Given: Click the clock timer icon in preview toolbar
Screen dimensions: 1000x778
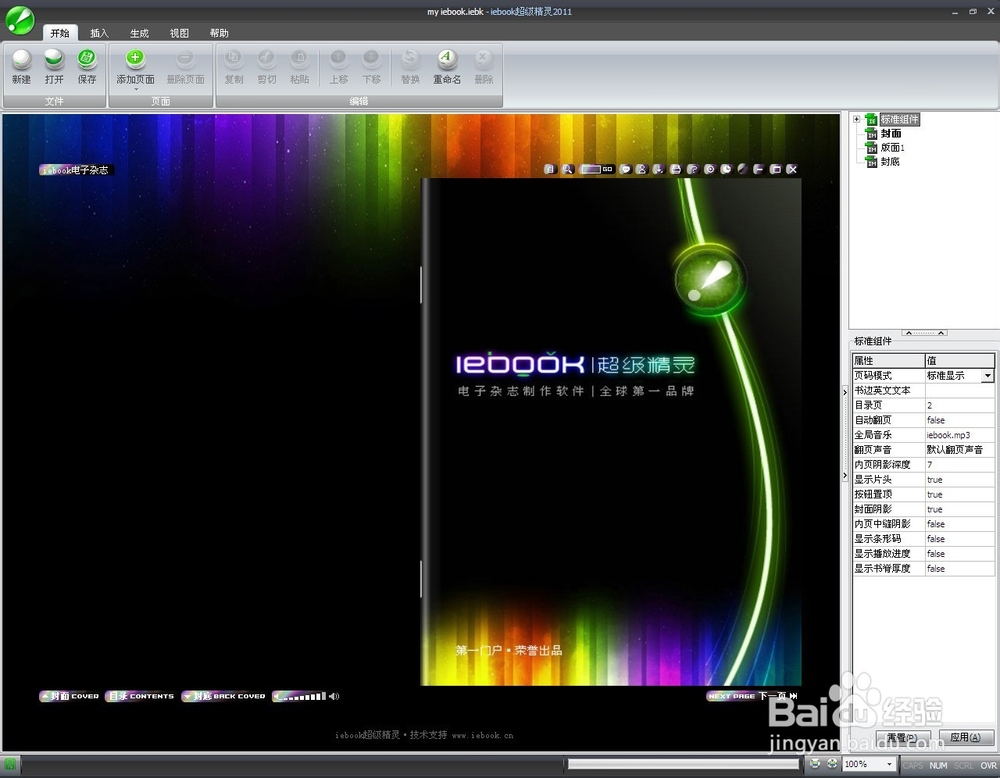Looking at the screenshot, I should (x=726, y=169).
